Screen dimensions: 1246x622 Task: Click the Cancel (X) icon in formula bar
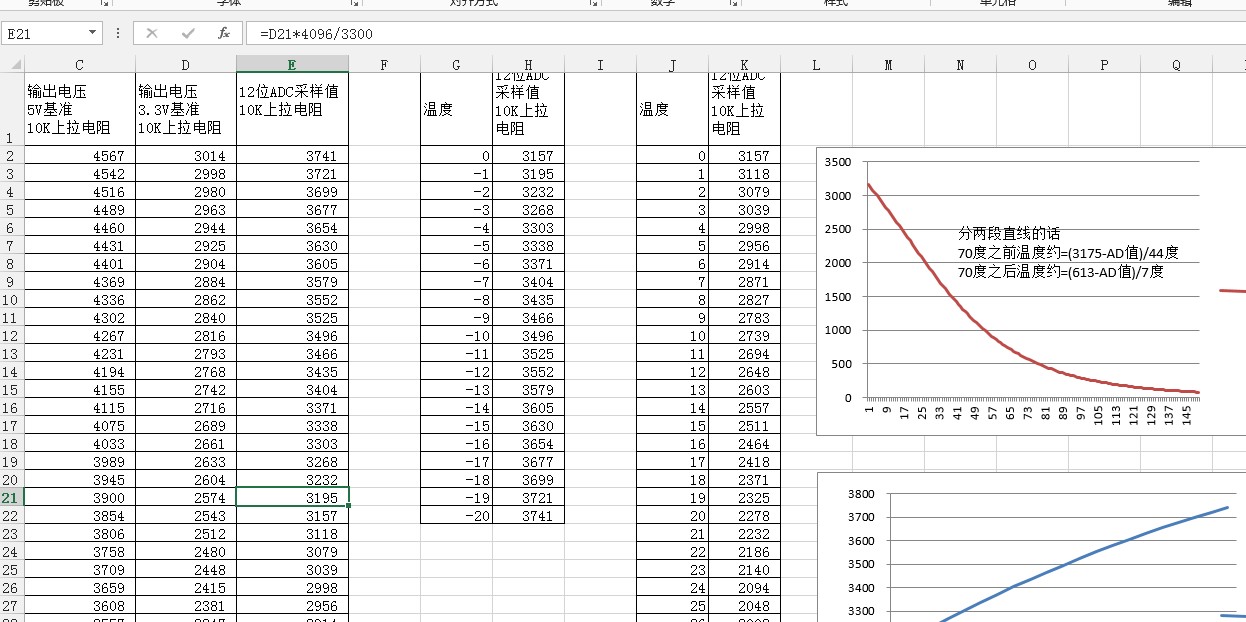(152, 33)
